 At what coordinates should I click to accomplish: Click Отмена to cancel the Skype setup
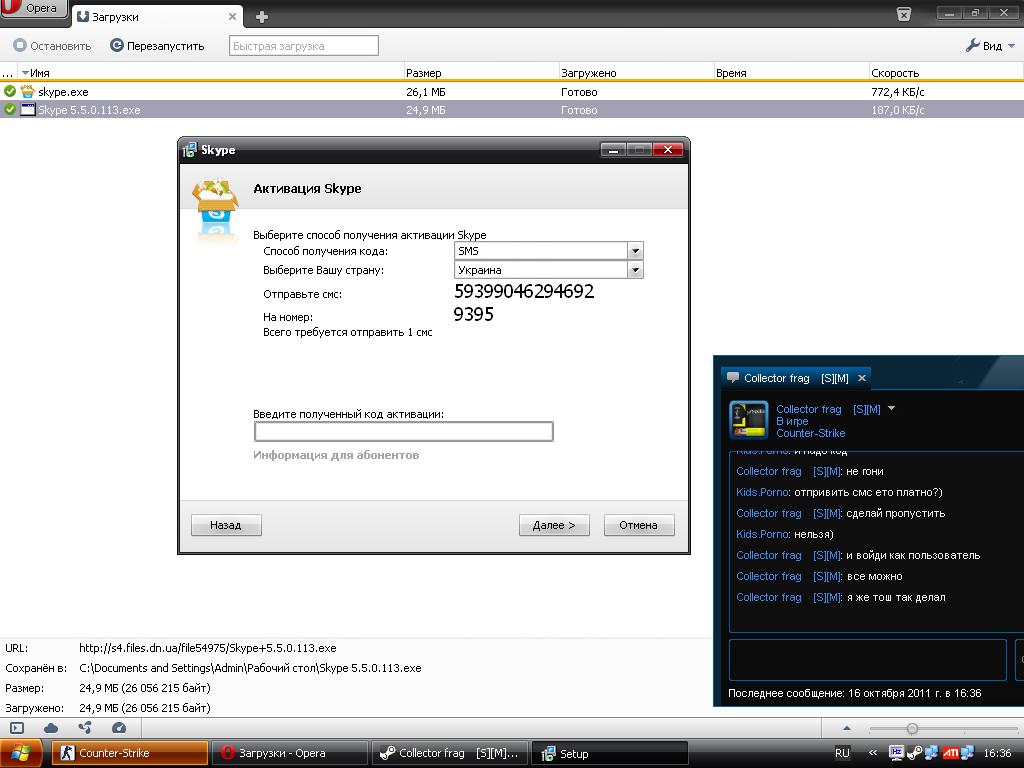639,525
